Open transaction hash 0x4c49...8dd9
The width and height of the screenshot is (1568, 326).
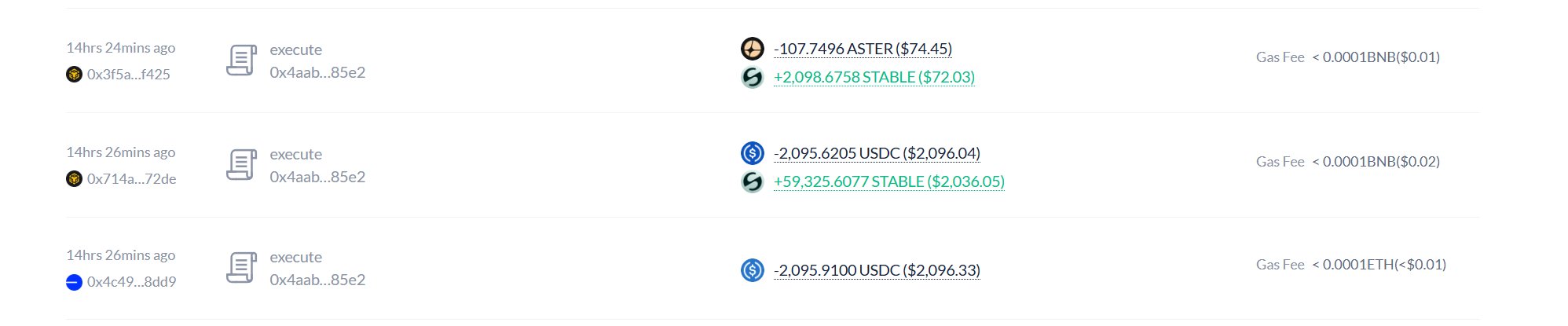131,282
